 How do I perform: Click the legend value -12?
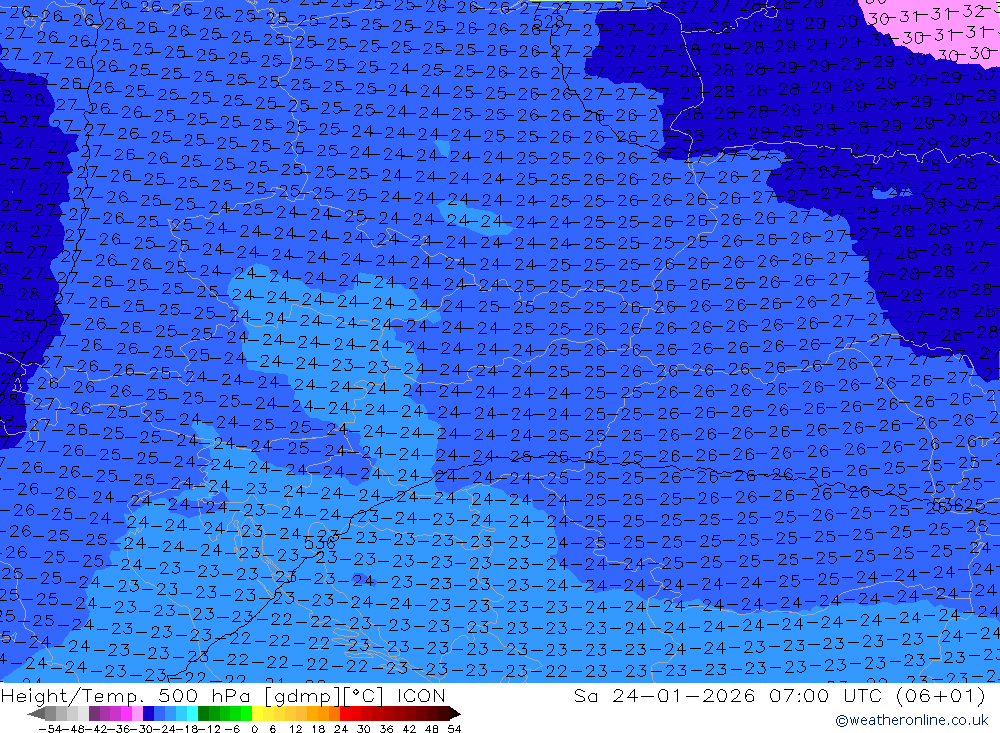[x=208, y=728]
